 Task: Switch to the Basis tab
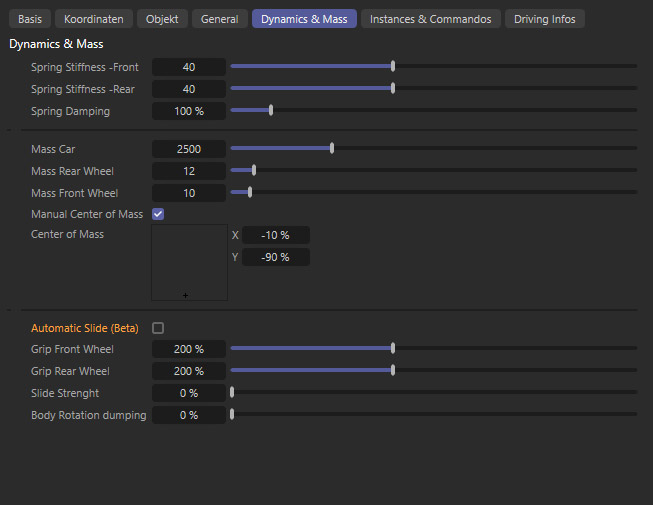click(30, 19)
